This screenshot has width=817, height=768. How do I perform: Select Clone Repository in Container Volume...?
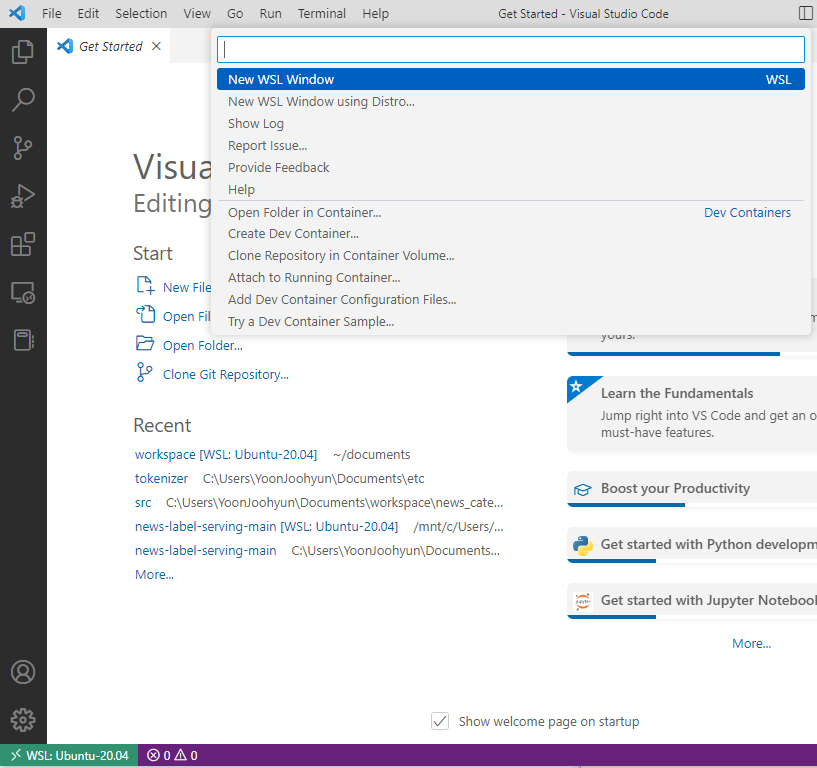tap(511, 255)
